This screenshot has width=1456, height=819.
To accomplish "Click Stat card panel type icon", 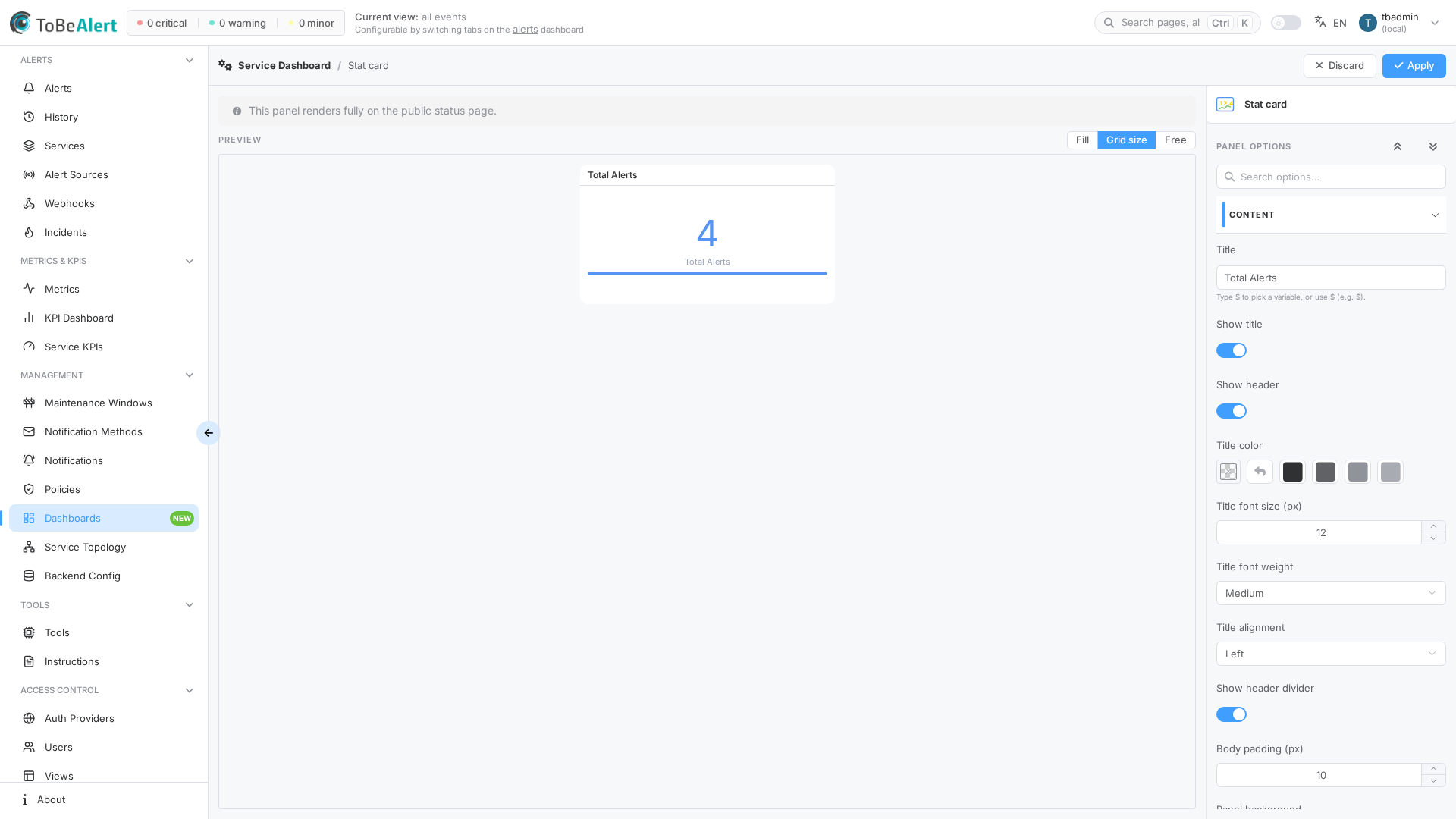I will (x=1225, y=104).
